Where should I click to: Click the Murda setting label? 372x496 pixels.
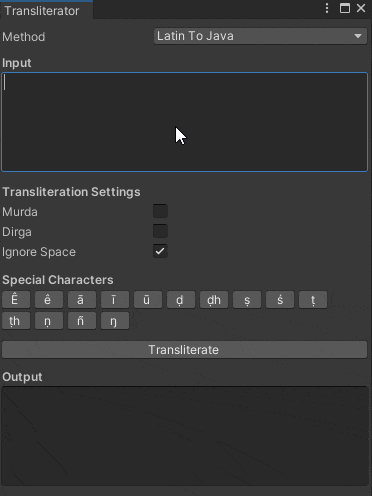pyautogui.click(x=20, y=212)
